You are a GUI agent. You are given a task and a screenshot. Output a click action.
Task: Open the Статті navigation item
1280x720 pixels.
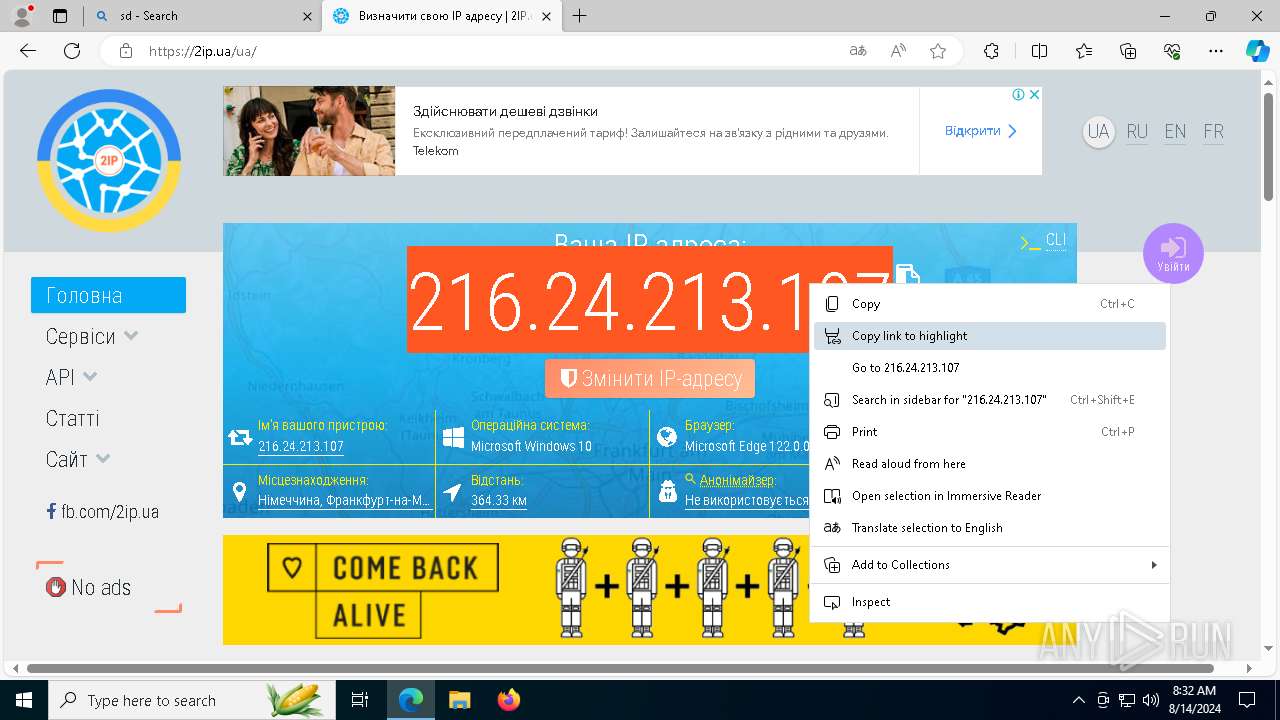(72, 419)
